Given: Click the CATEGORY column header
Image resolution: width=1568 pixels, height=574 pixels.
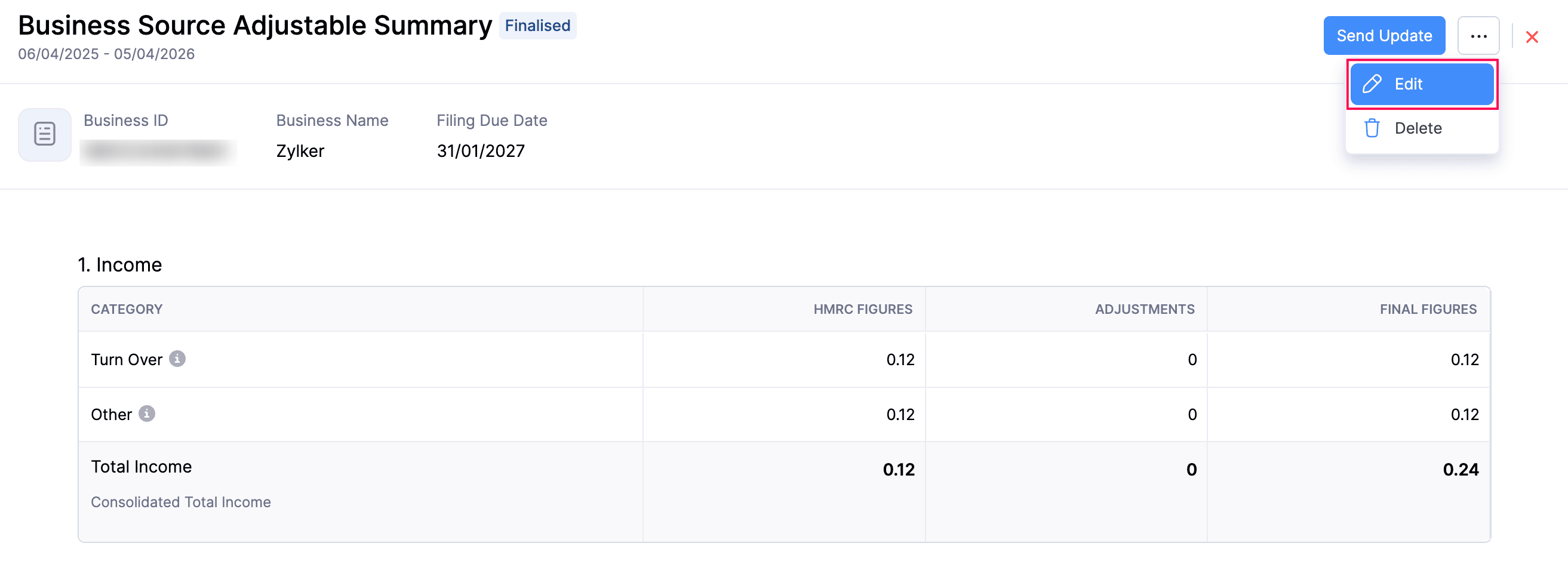Looking at the screenshot, I should 127,309.
